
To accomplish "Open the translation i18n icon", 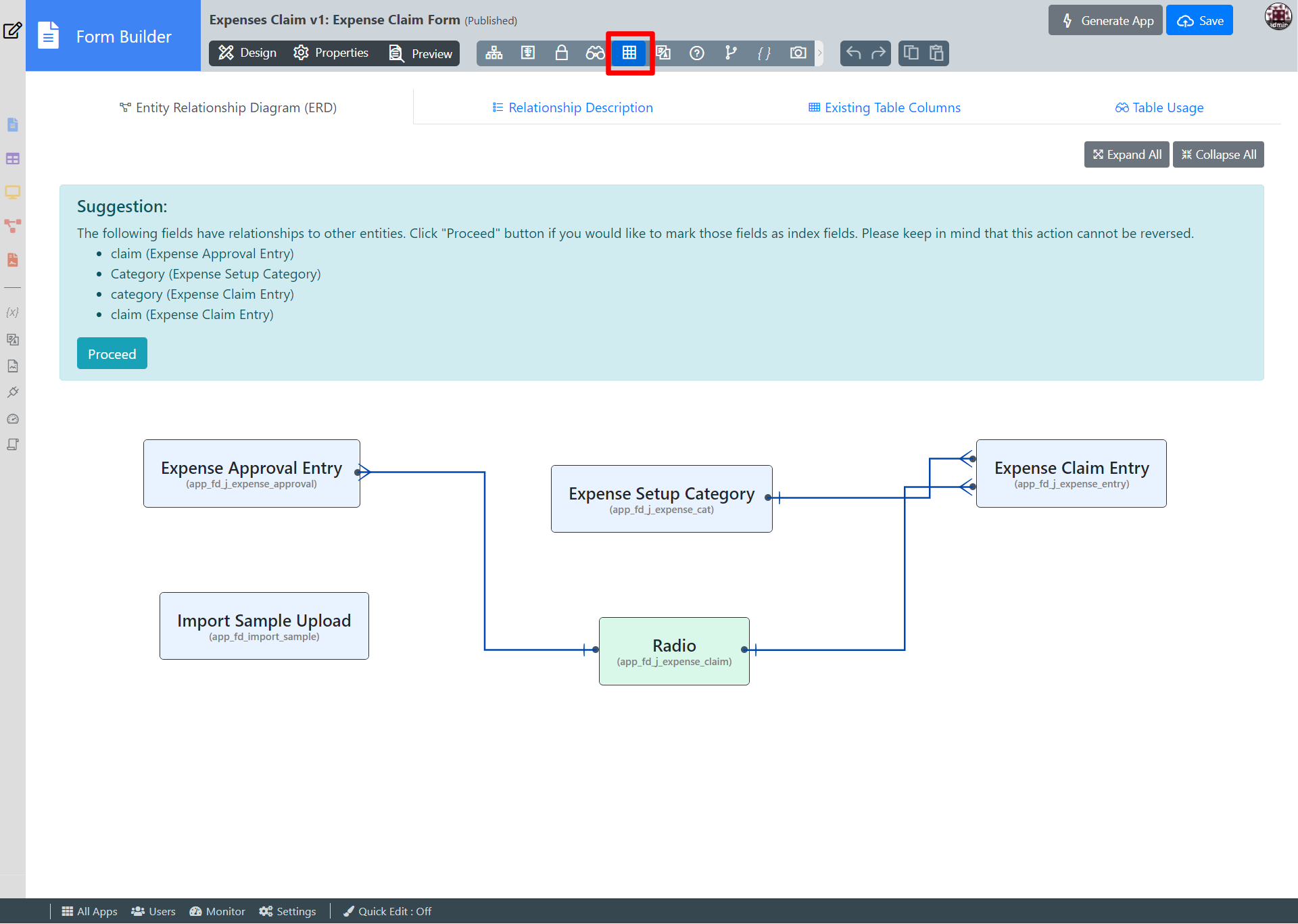I will pyautogui.click(x=663, y=53).
